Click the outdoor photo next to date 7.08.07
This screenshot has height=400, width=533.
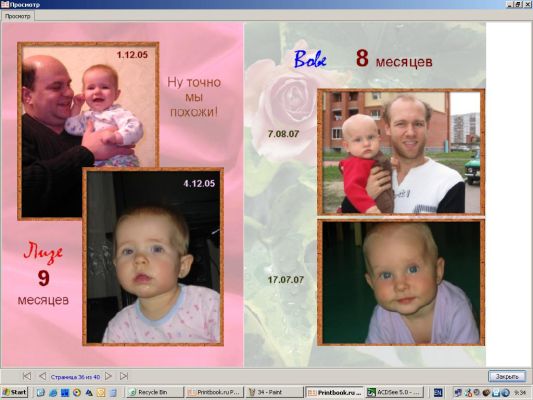coord(401,152)
